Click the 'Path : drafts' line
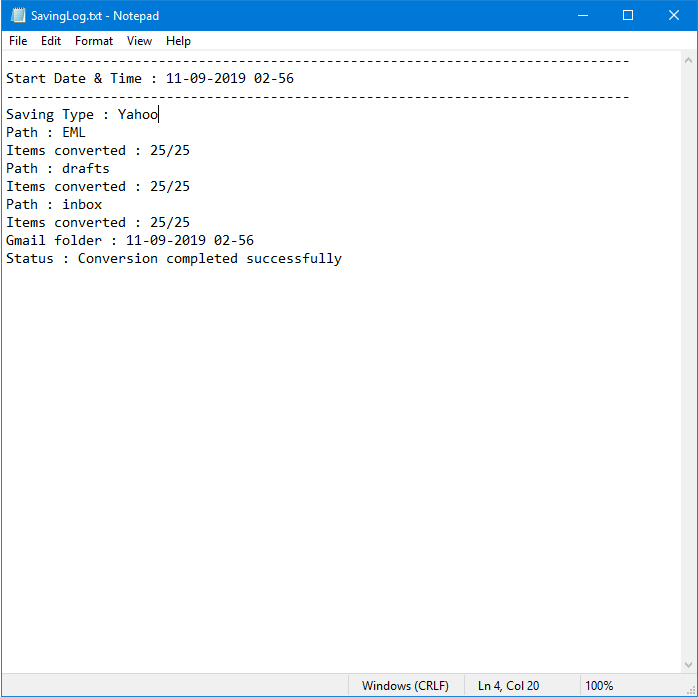Image resolution: width=698 pixels, height=697 pixels. (57, 168)
